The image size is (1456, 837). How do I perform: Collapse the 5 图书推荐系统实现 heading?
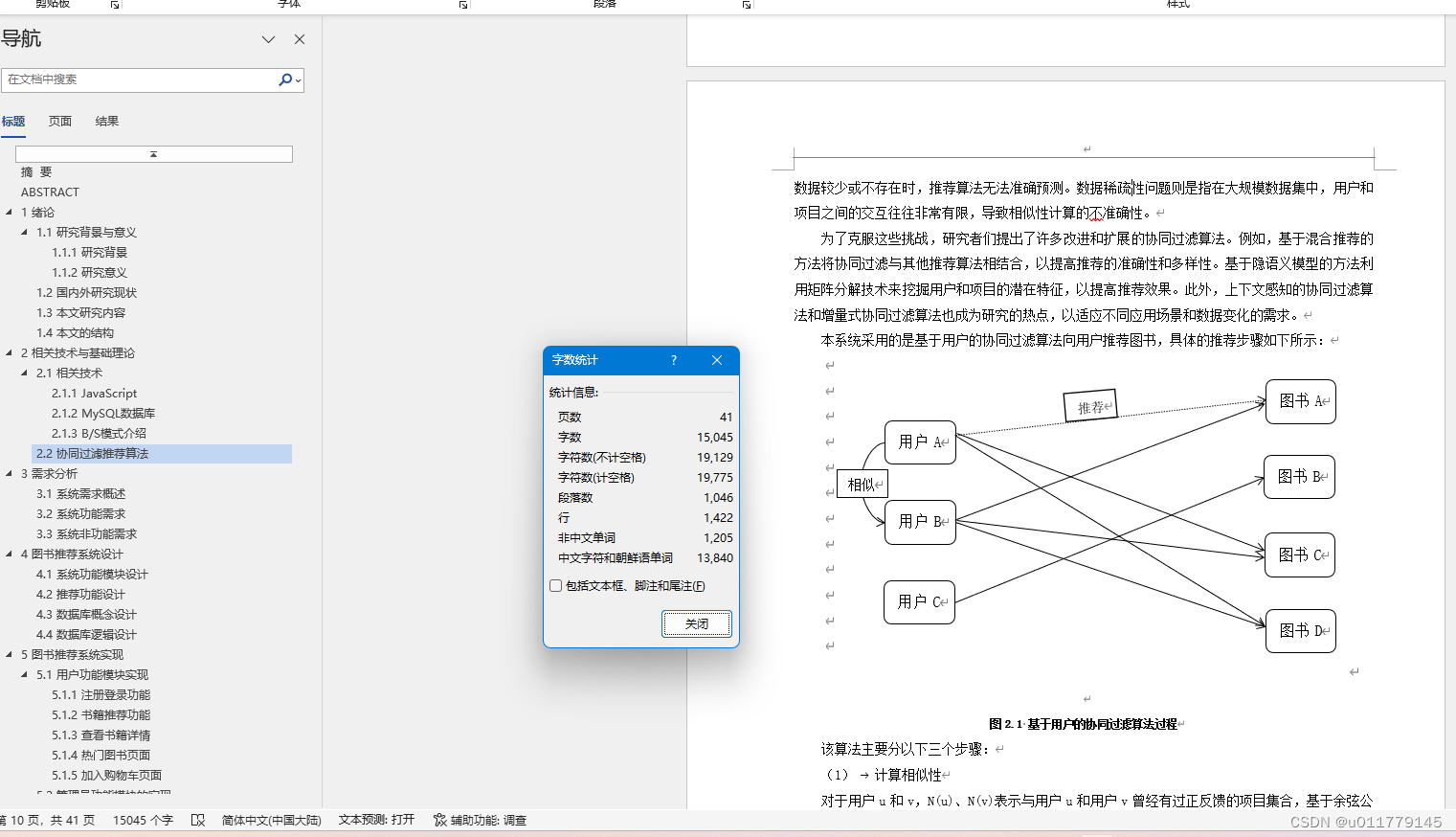pyautogui.click(x=10, y=655)
